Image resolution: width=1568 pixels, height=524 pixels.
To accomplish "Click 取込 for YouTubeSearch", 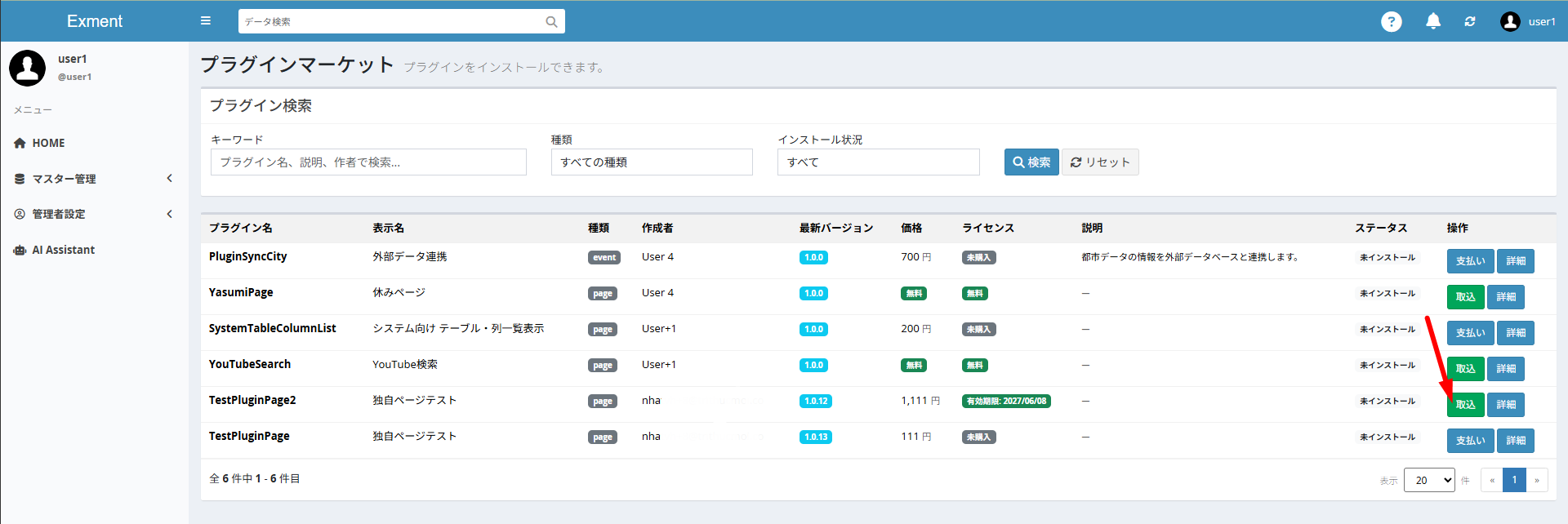I will (x=1466, y=369).
